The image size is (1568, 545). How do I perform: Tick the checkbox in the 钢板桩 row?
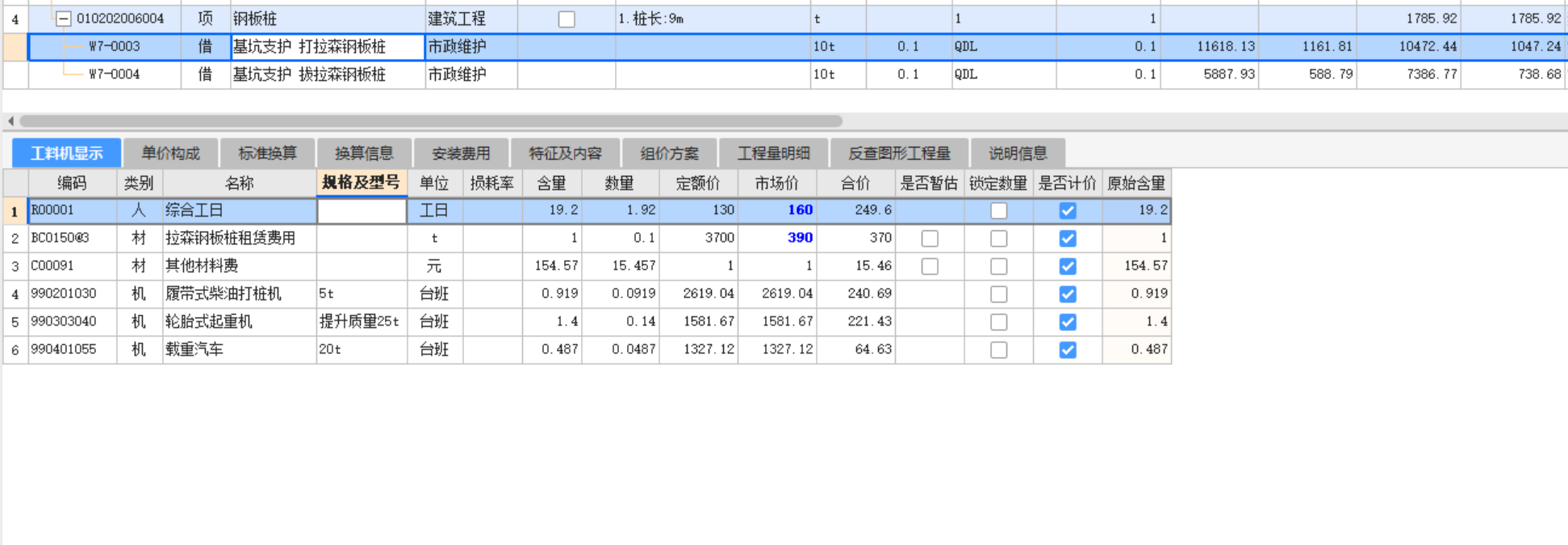coord(567,19)
